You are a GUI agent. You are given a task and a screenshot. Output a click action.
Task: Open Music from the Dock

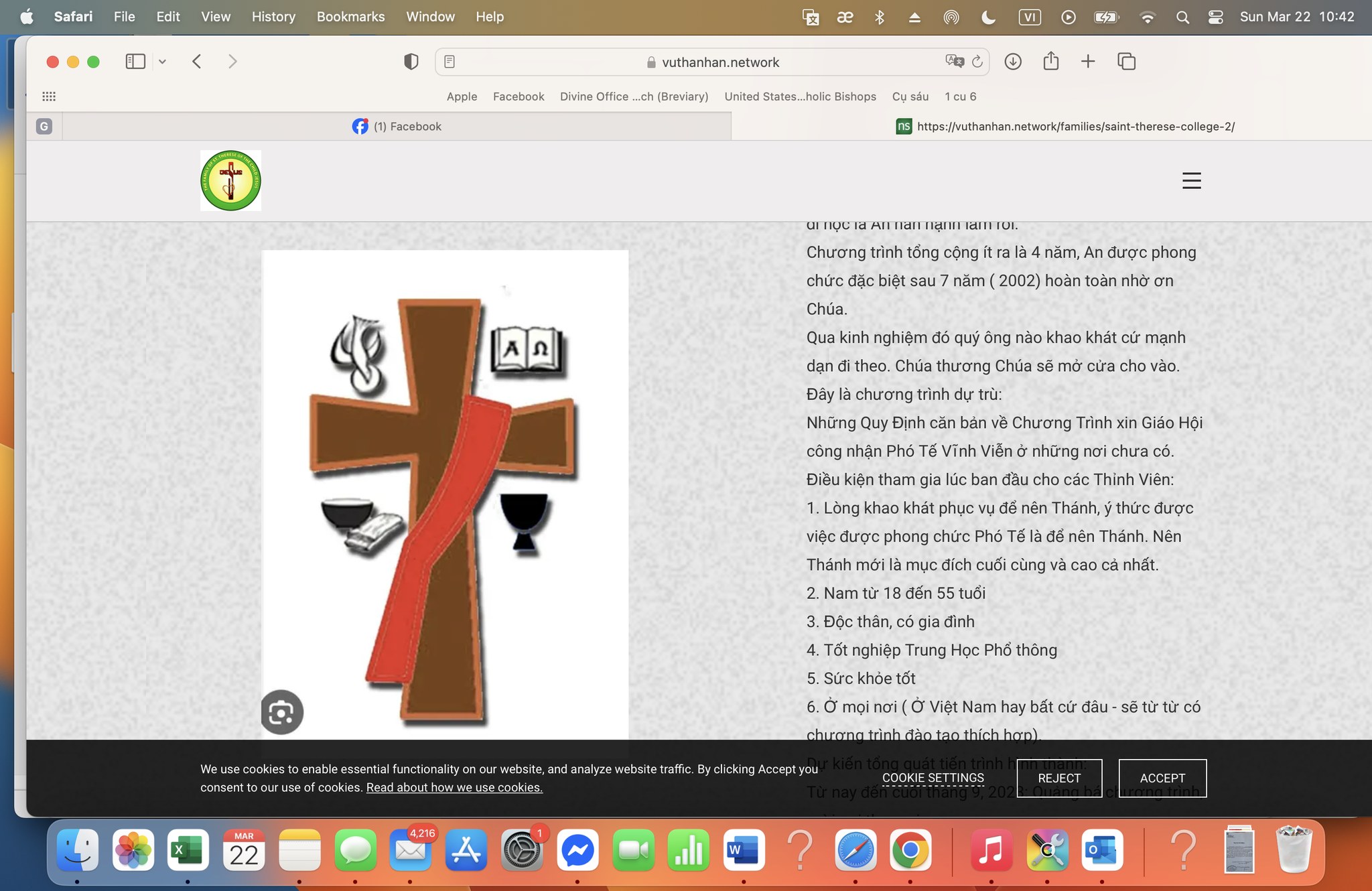pos(991,850)
